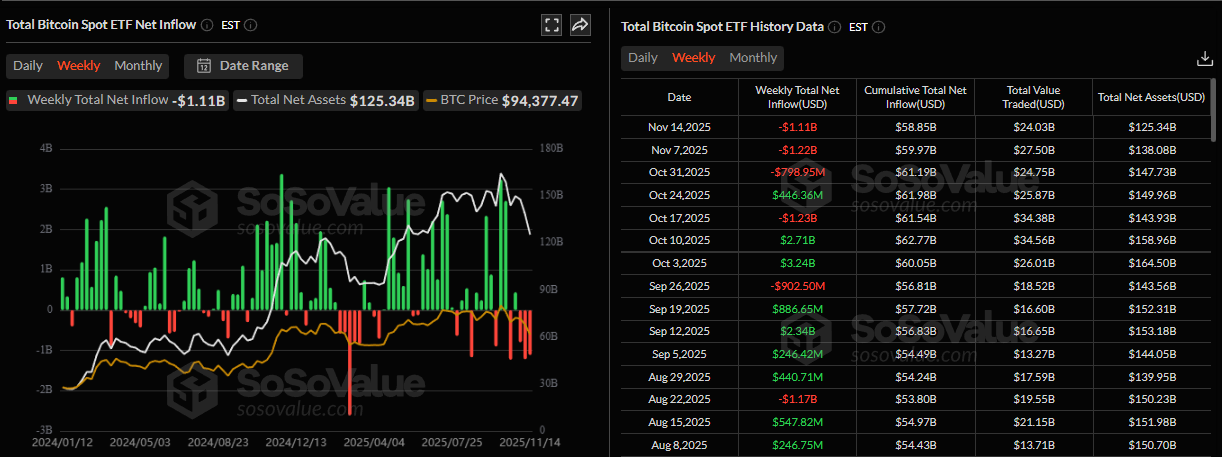Click Cumulative Total Net Inflow column header
This screenshot has width=1222, height=457.
point(915,97)
